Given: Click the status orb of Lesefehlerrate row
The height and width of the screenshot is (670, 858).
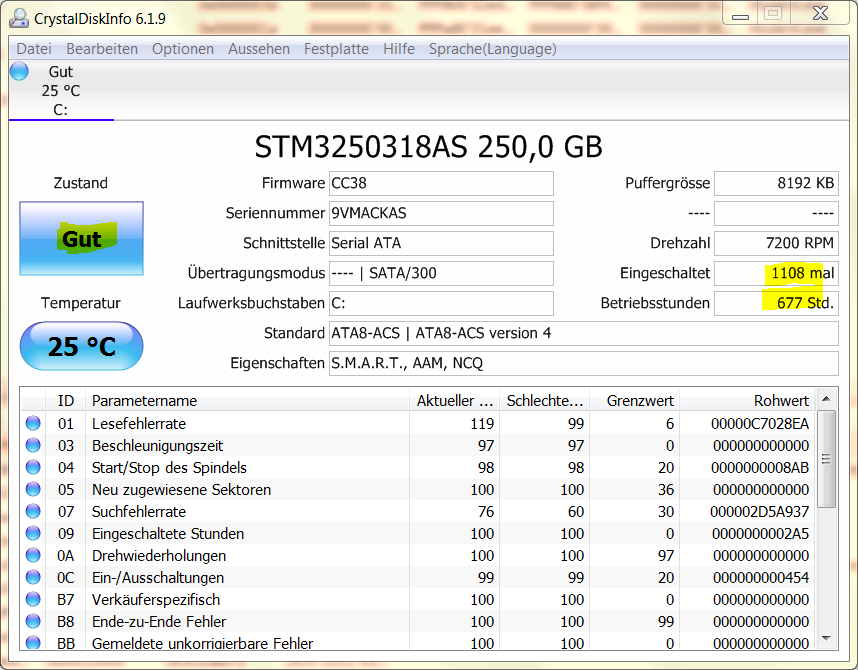Looking at the screenshot, I should point(33,423).
